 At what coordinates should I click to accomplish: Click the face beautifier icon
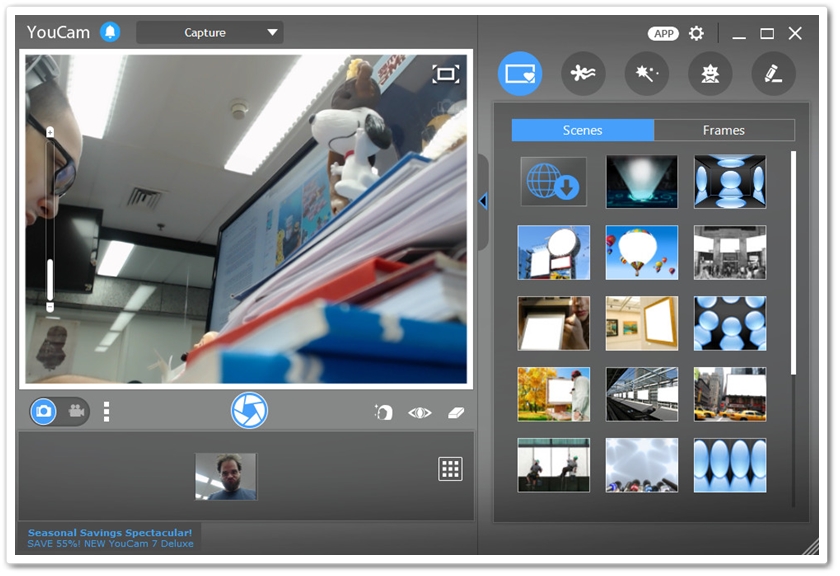tap(384, 412)
